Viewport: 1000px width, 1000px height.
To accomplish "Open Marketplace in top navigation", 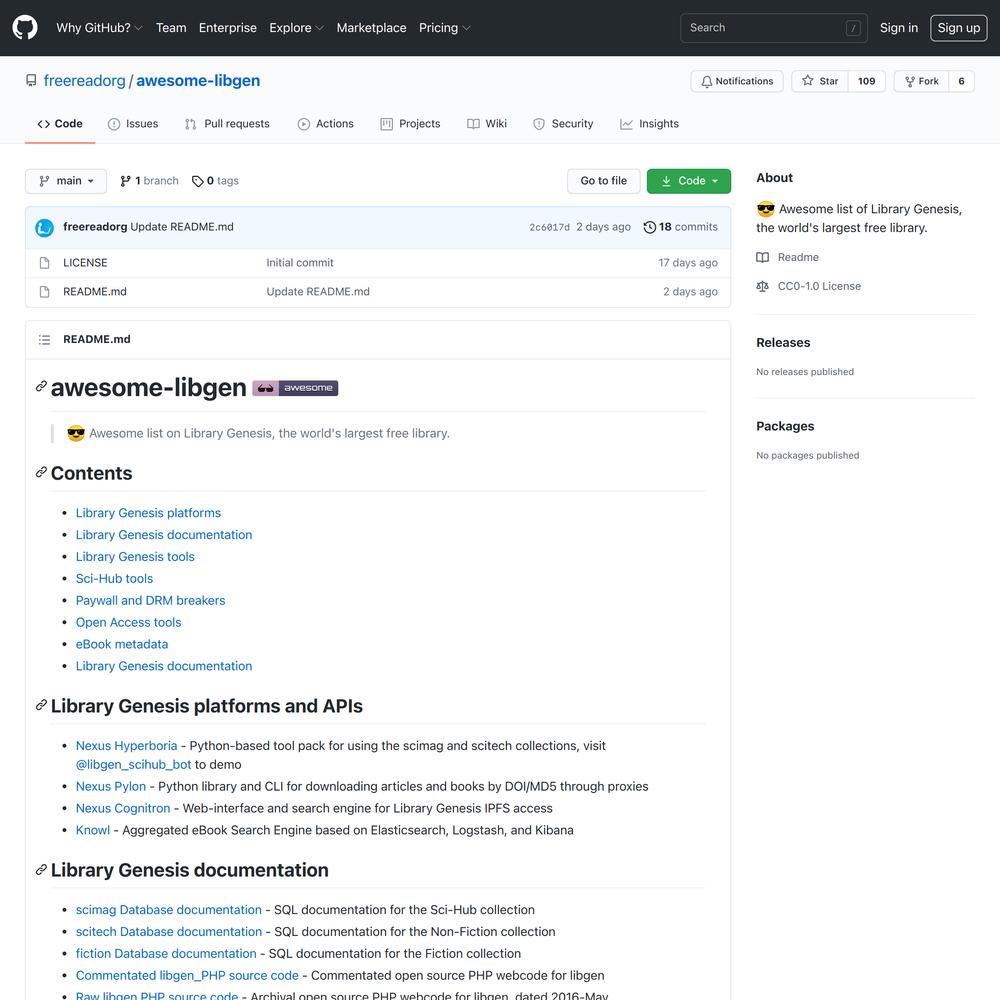I will tap(371, 28).
